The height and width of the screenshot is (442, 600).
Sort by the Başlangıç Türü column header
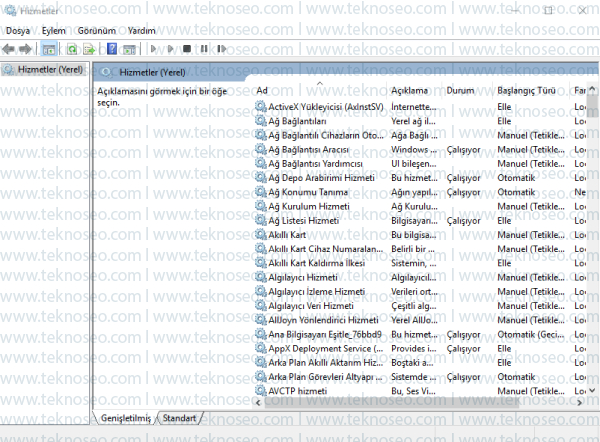click(526, 91)
